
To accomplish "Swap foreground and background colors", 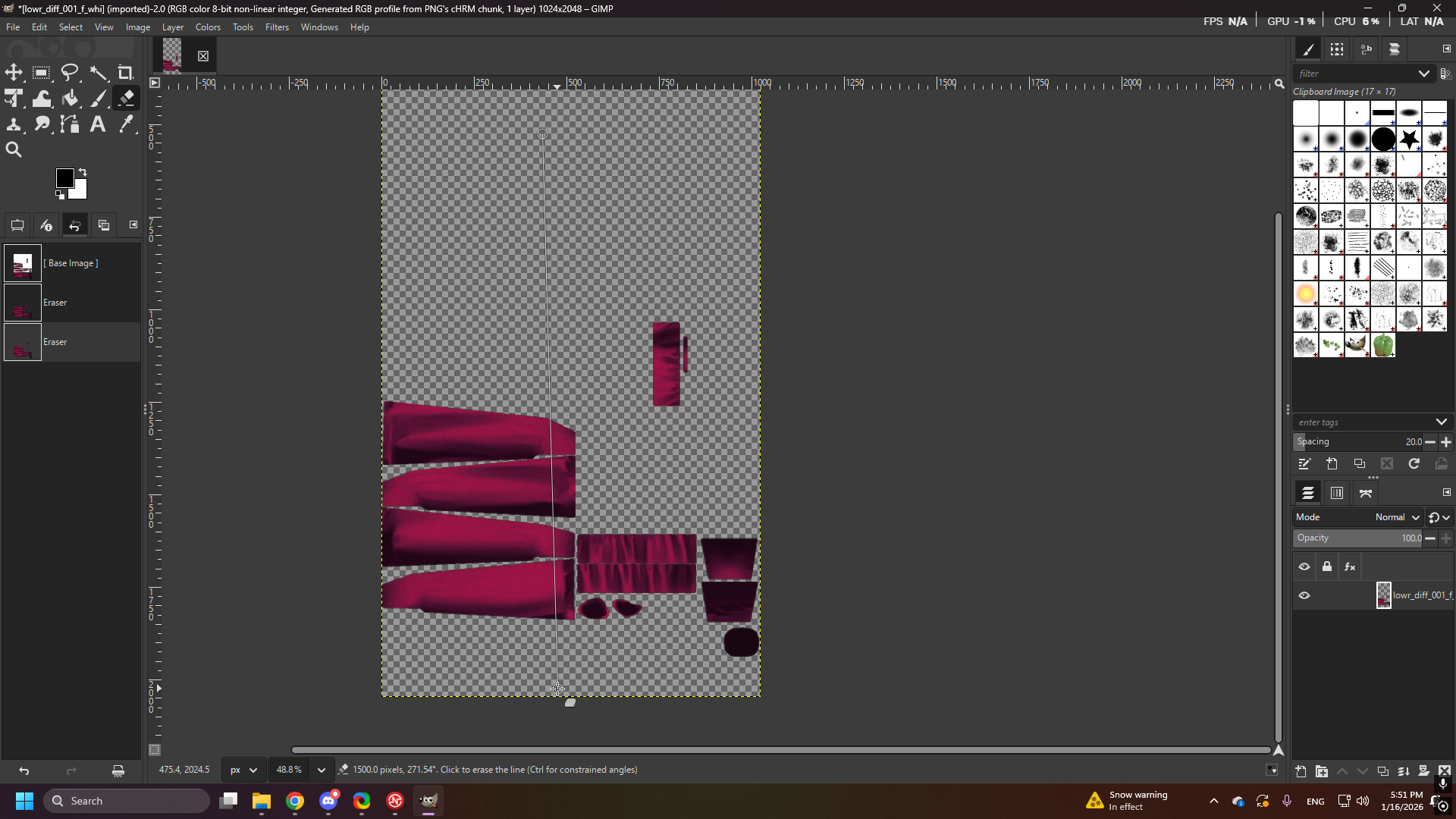I will click(83, 172).
